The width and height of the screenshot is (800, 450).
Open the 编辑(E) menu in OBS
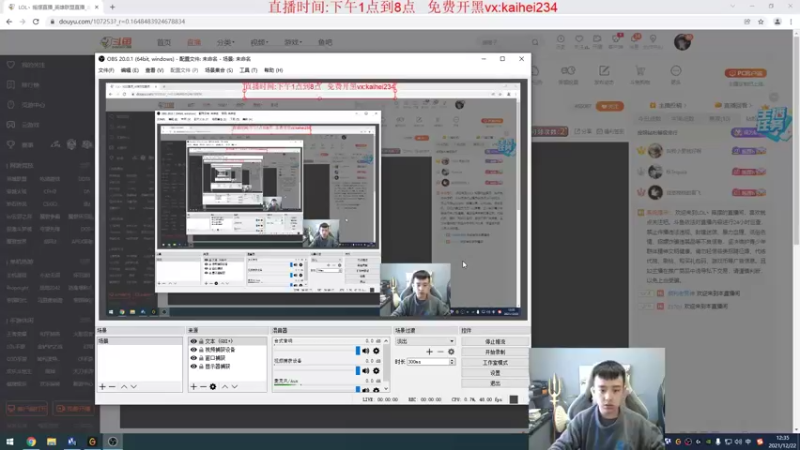coord(130,70)
